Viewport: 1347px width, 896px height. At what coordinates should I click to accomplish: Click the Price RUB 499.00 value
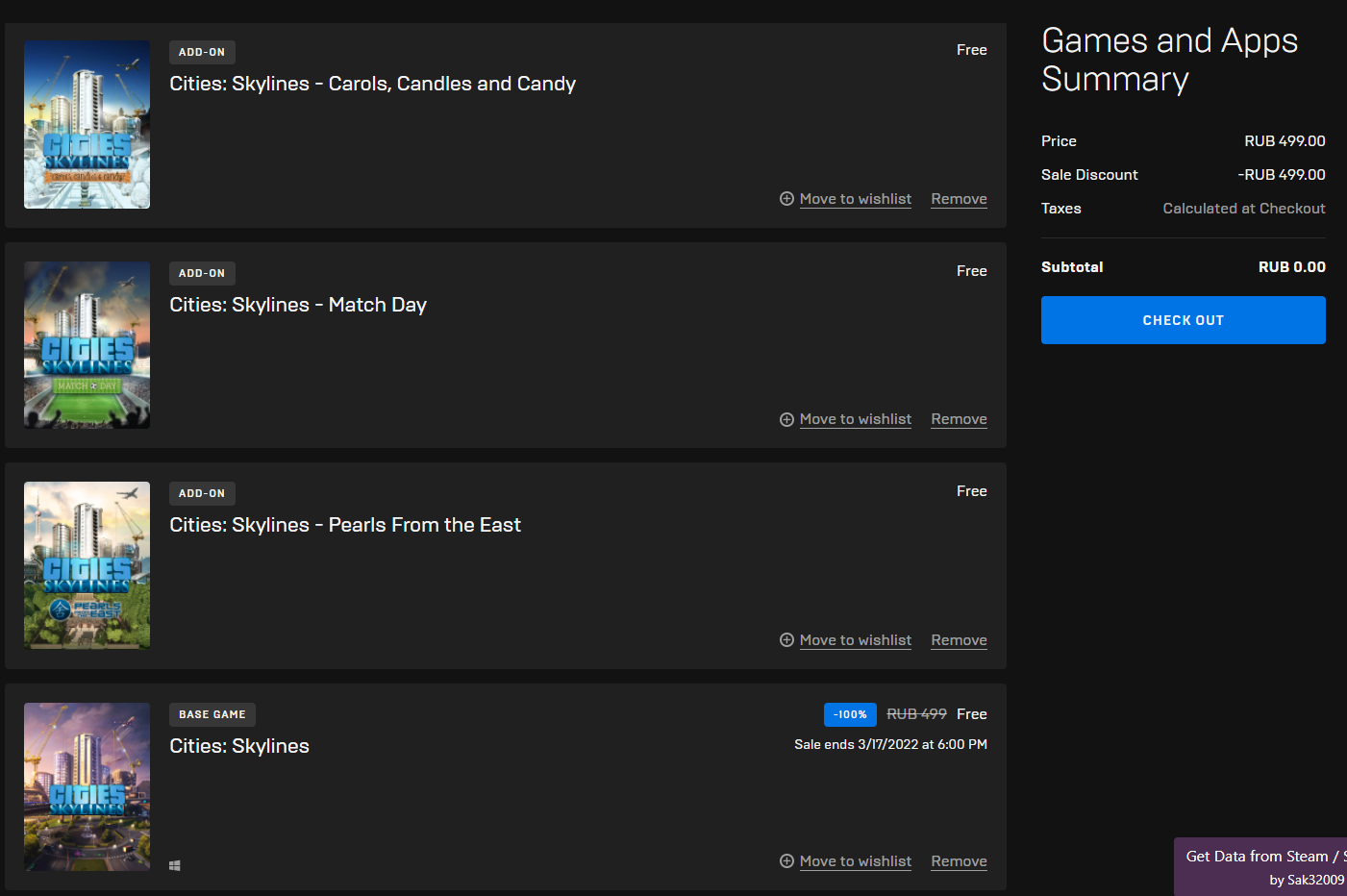[1285, 141]
